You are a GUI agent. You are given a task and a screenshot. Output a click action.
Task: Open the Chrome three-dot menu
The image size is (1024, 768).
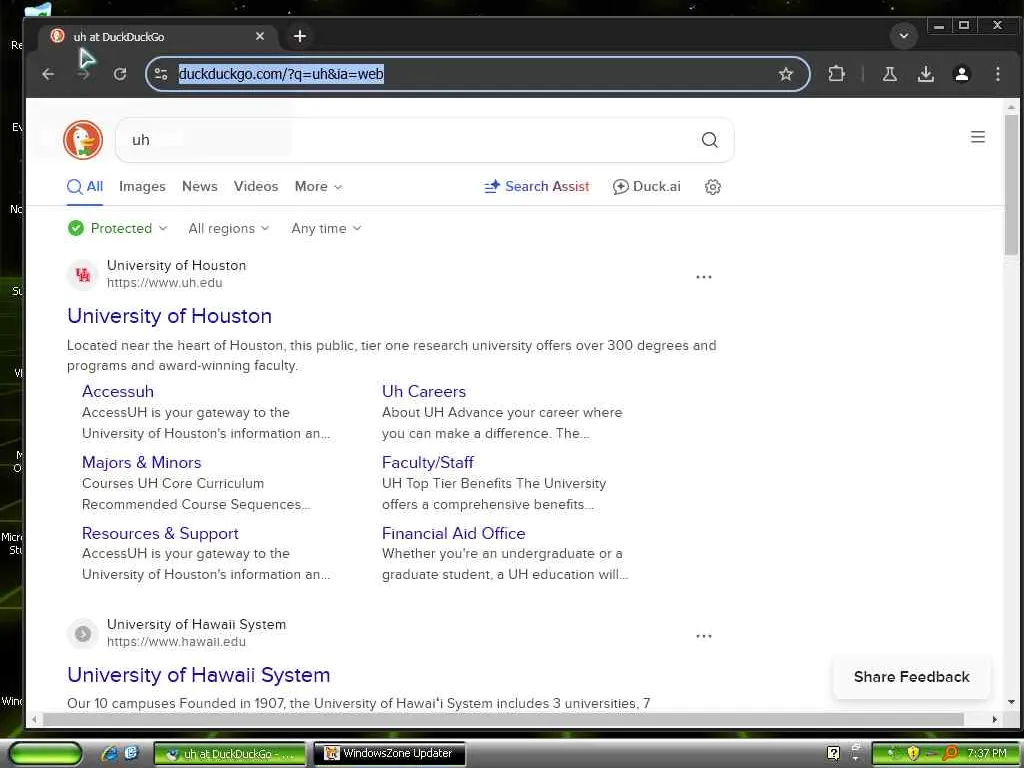pos(997,74)
